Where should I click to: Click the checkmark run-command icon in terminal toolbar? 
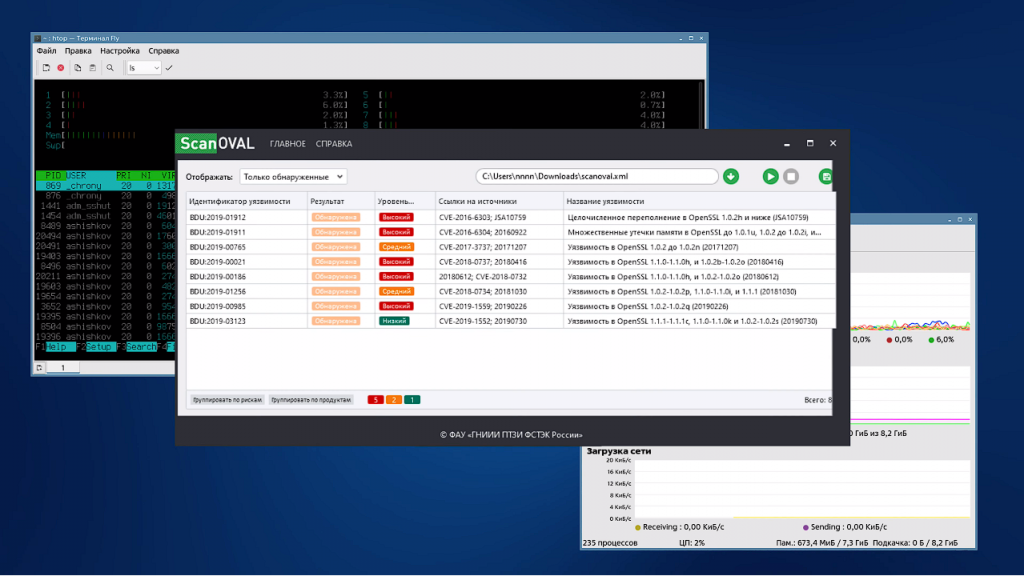[169, 67]
